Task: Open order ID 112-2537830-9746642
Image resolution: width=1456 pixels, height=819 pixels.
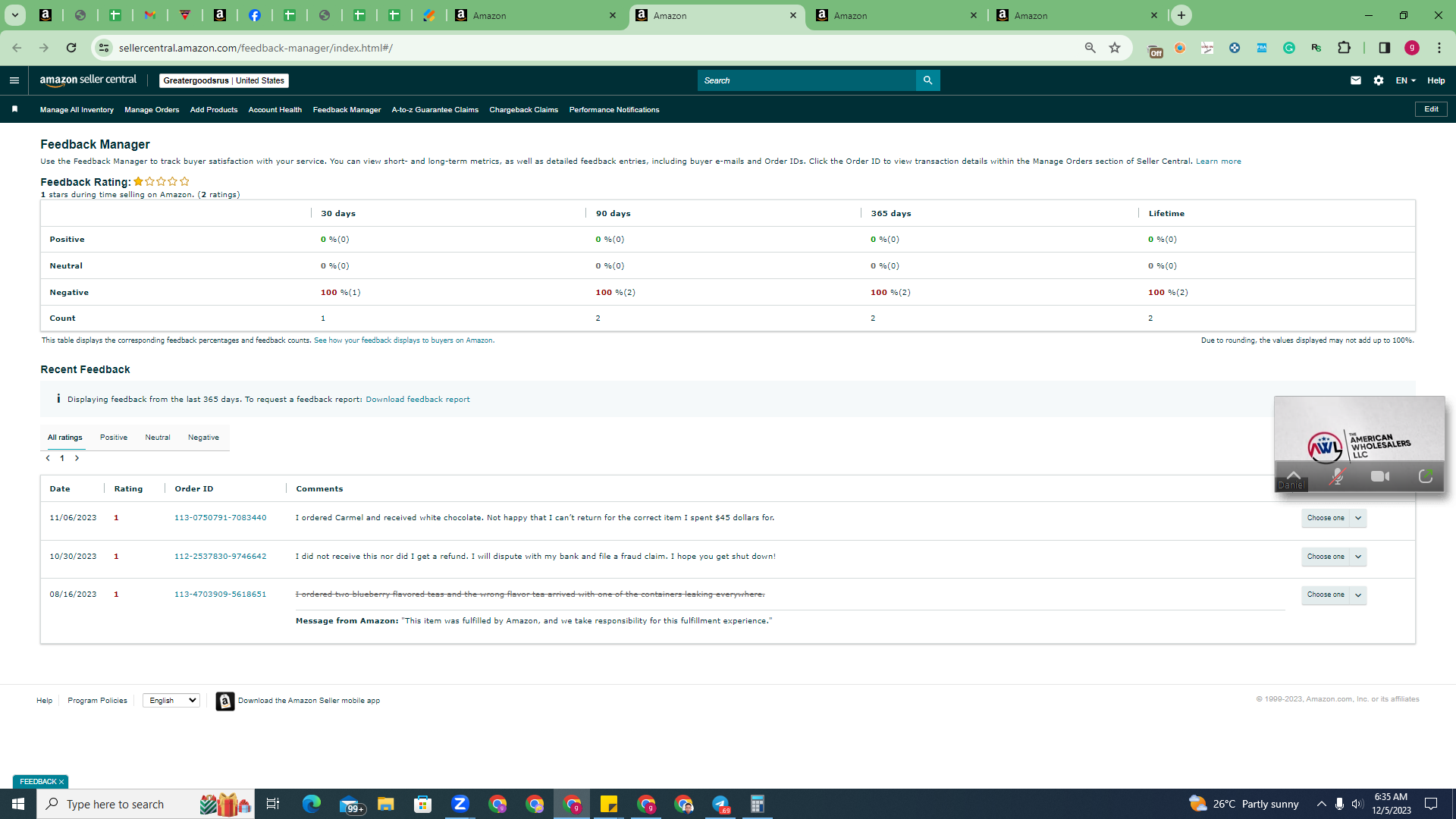Action: click(221, 557)
